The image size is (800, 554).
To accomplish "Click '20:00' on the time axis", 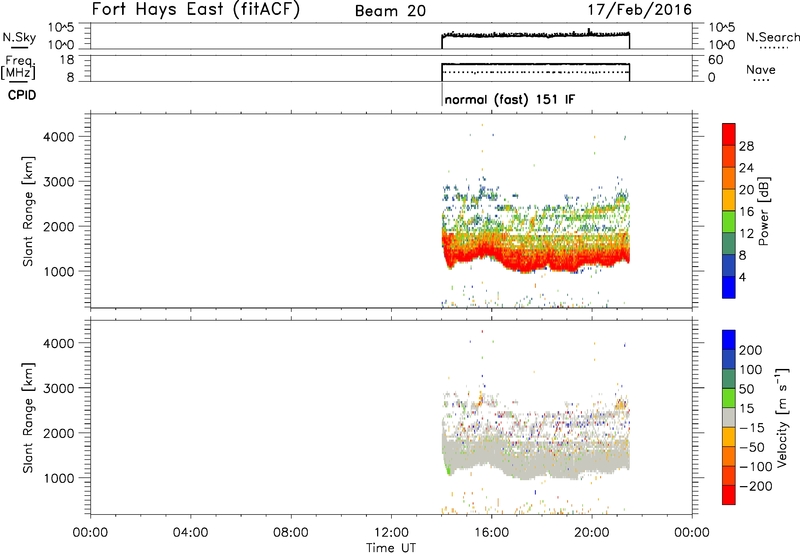I will pos(591,533).
